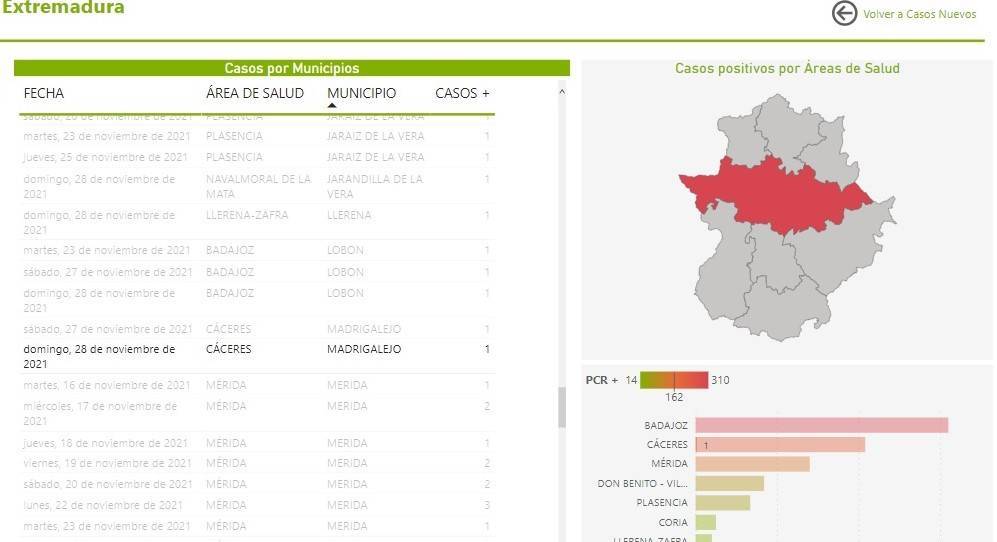Sort by CASOS + column header

(462, 93)
